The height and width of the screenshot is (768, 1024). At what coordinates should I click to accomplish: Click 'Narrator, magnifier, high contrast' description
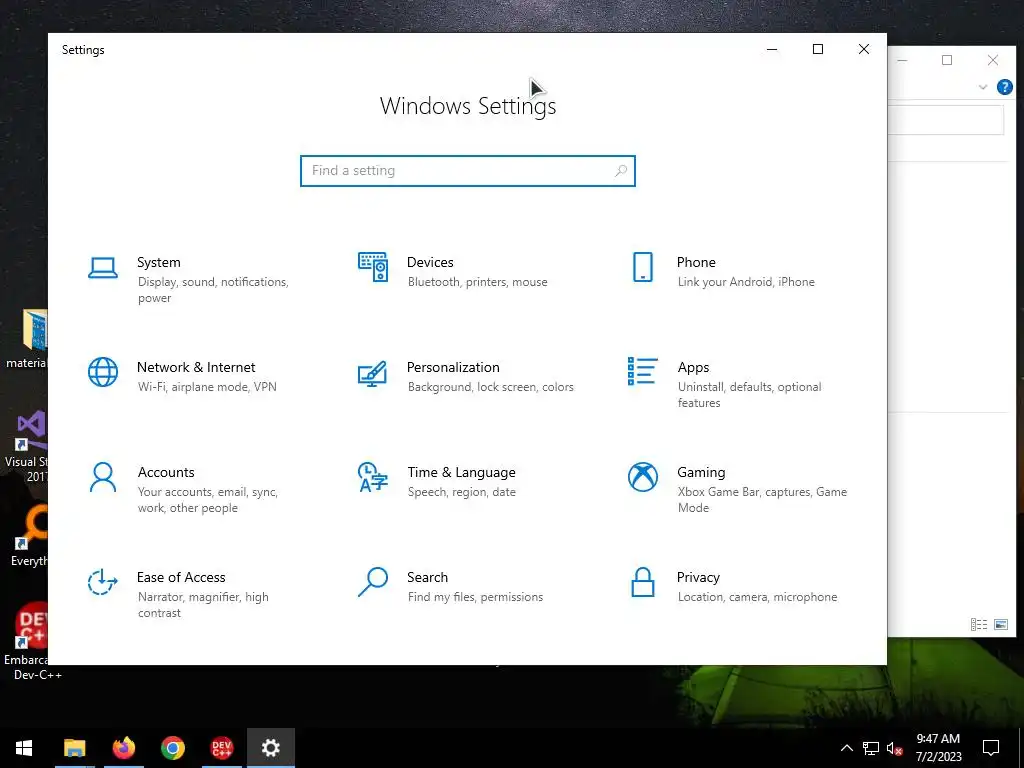[x=203, y=605]
